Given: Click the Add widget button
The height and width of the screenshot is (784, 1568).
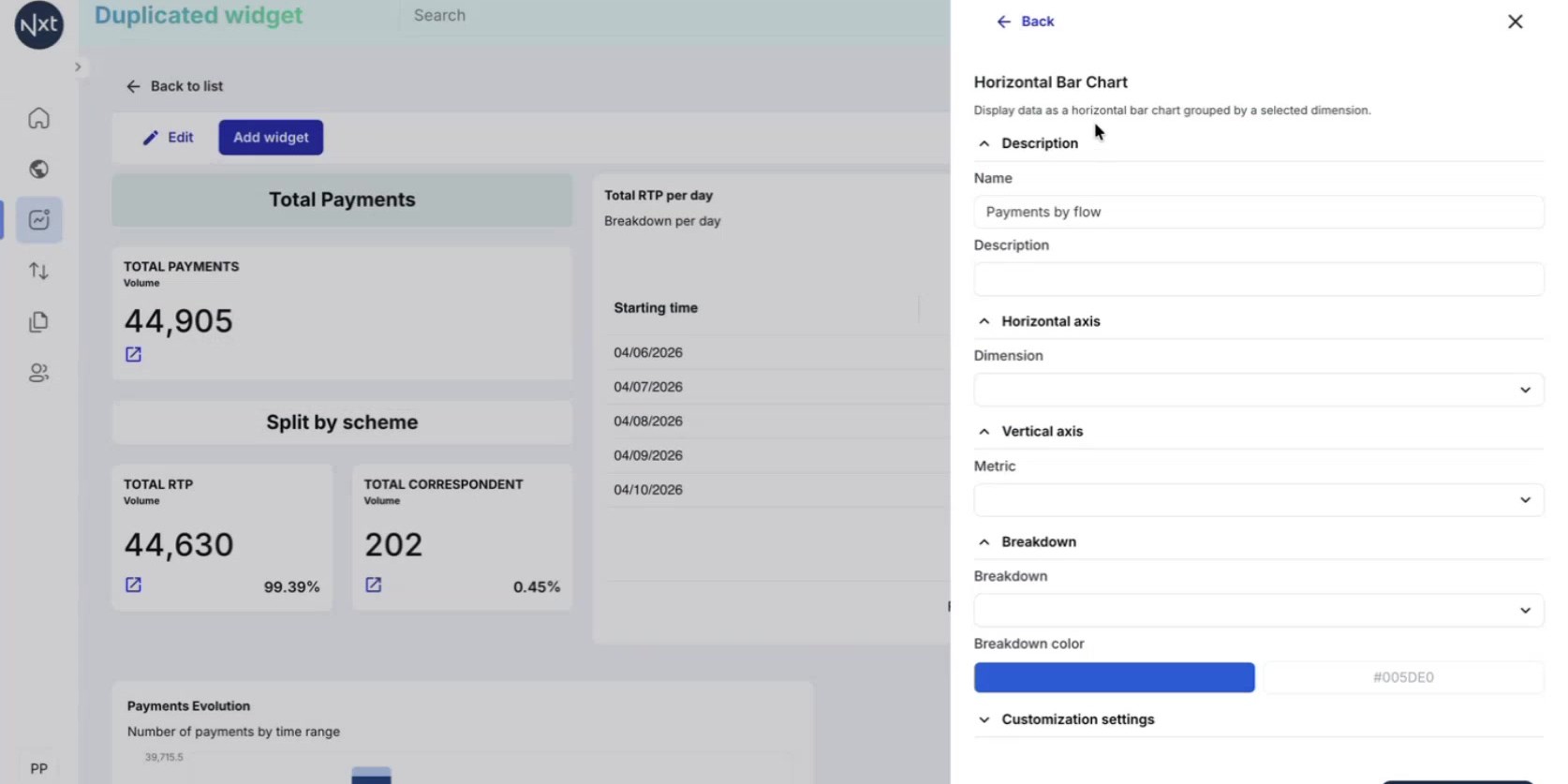Looking at the screenshot, I should point(271,138).
